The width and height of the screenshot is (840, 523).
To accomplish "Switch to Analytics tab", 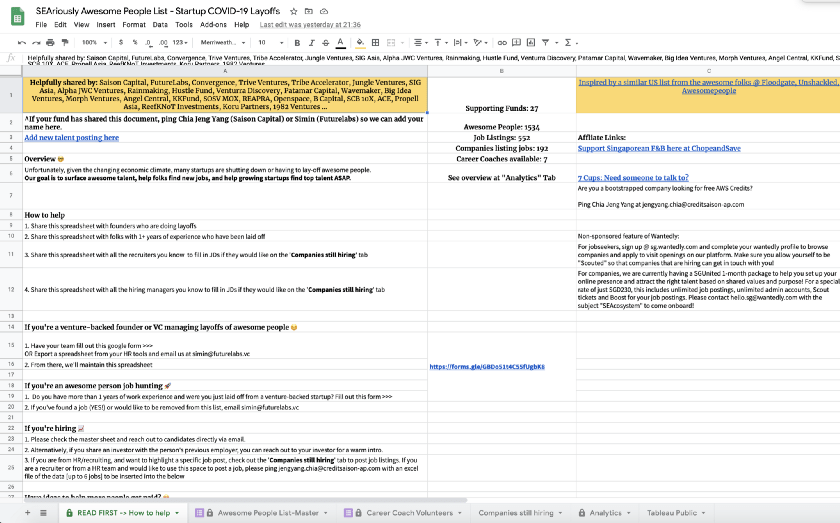I will pos(604,513).
